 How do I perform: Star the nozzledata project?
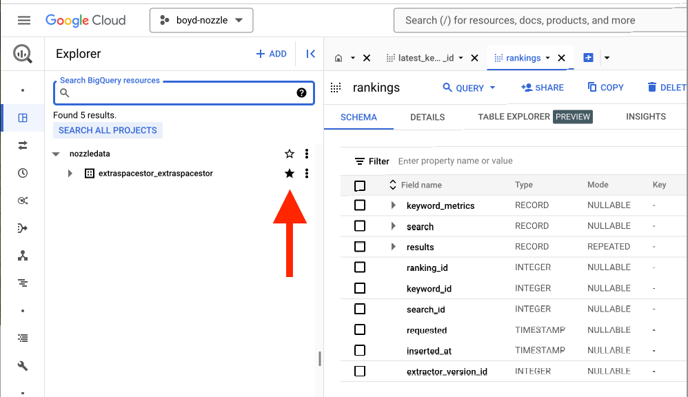289,154
